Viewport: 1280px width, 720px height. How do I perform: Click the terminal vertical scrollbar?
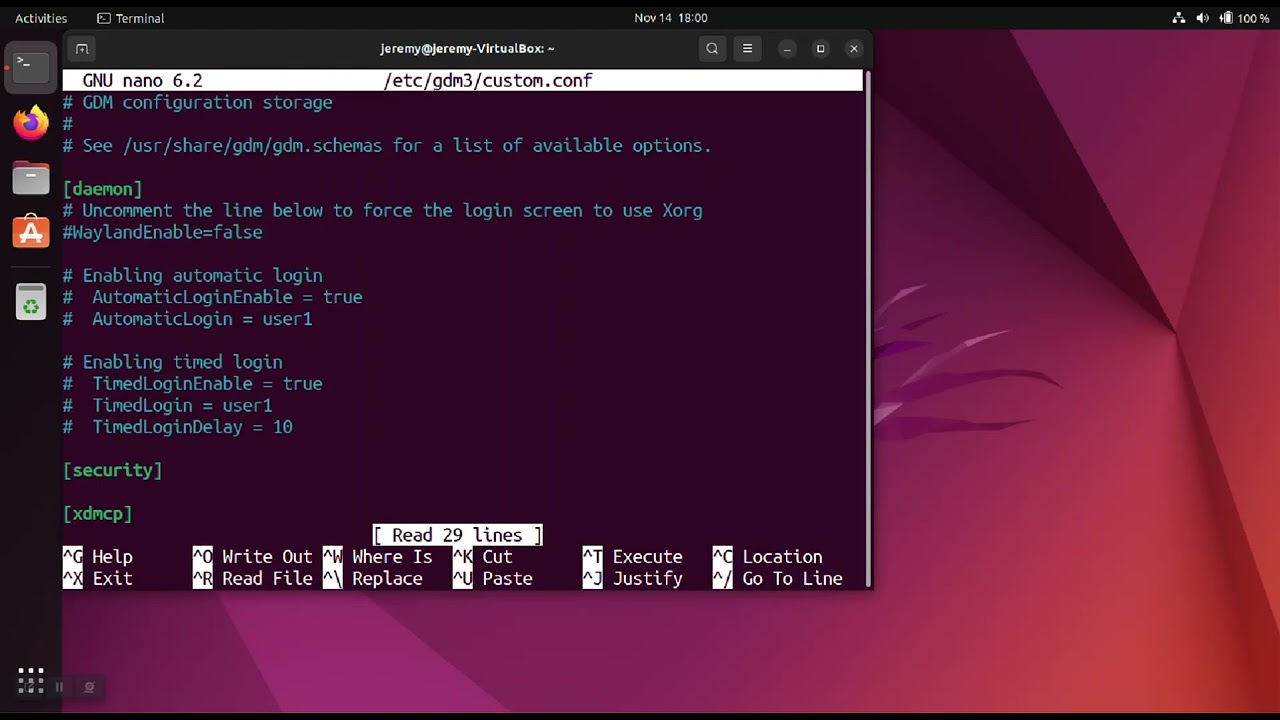click(867, 328)
